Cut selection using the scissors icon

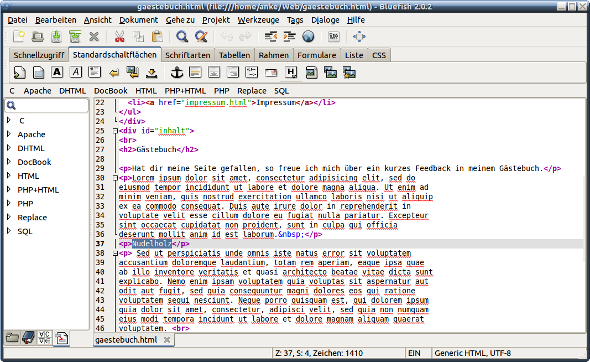coord(119,37)
